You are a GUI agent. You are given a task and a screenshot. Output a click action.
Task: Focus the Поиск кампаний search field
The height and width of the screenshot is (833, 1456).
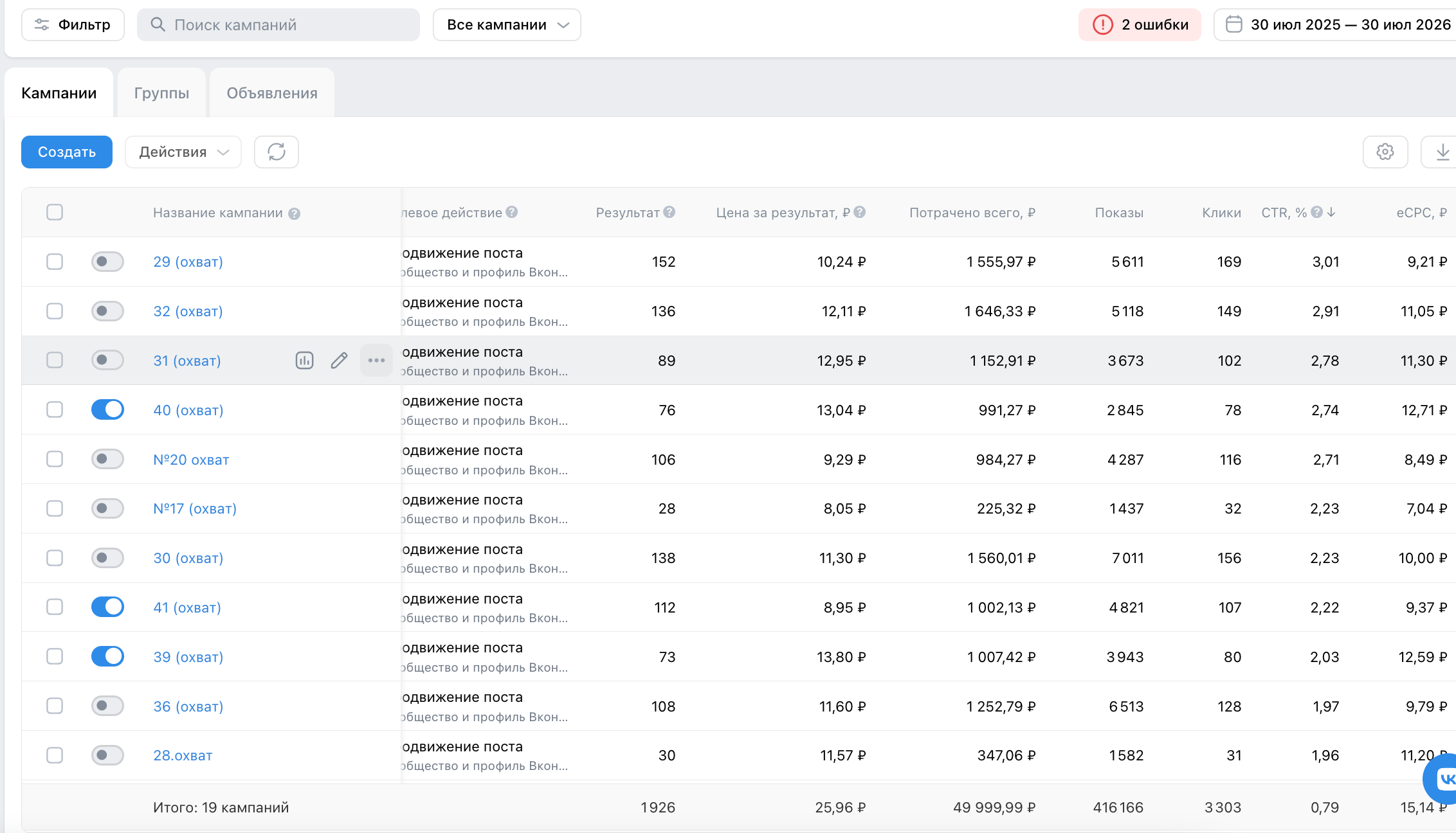pyautogui.click(x=278, y=25)
